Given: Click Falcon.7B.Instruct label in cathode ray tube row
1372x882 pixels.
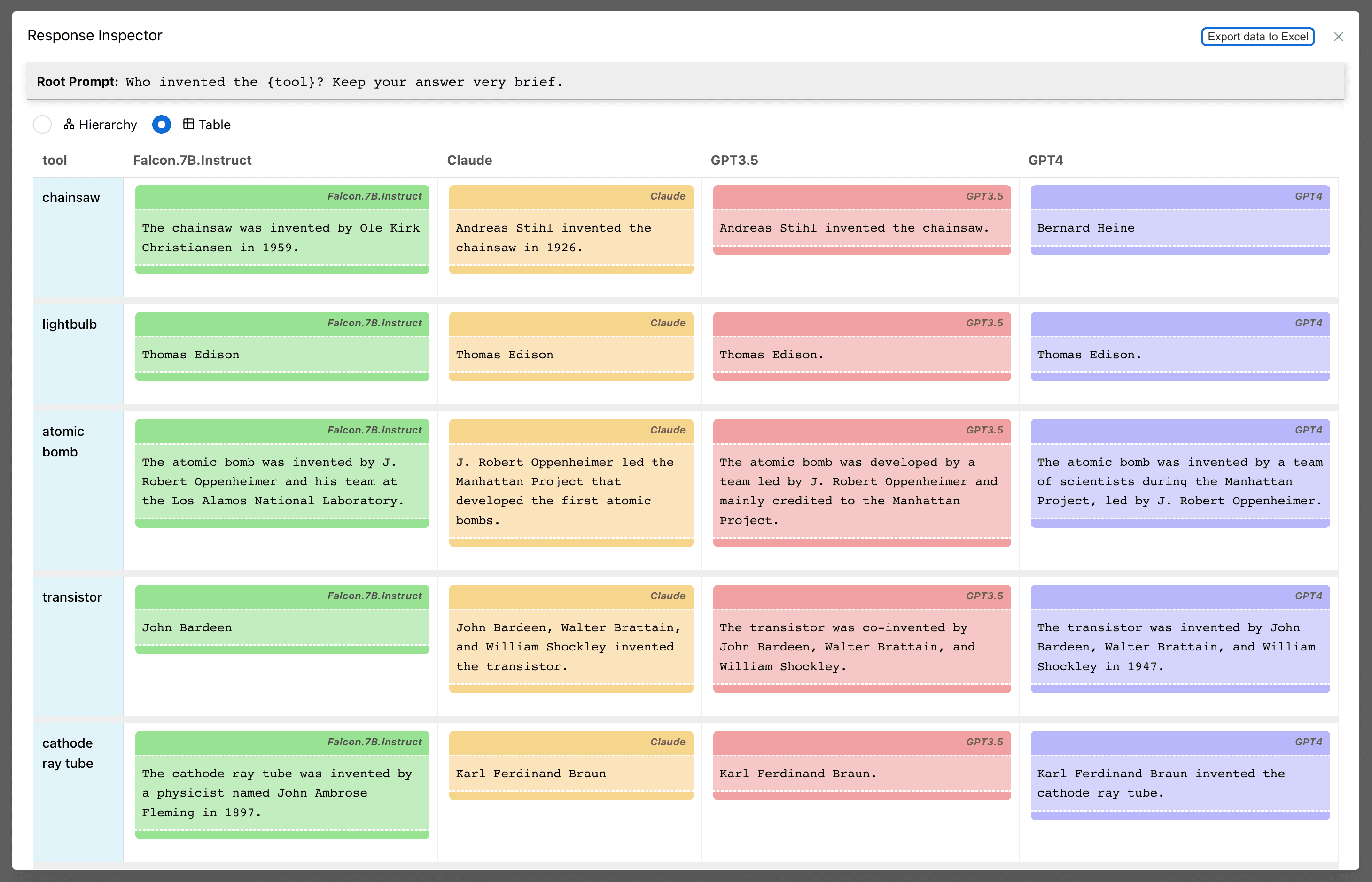Looking at the screenshot, I should 374,742.
